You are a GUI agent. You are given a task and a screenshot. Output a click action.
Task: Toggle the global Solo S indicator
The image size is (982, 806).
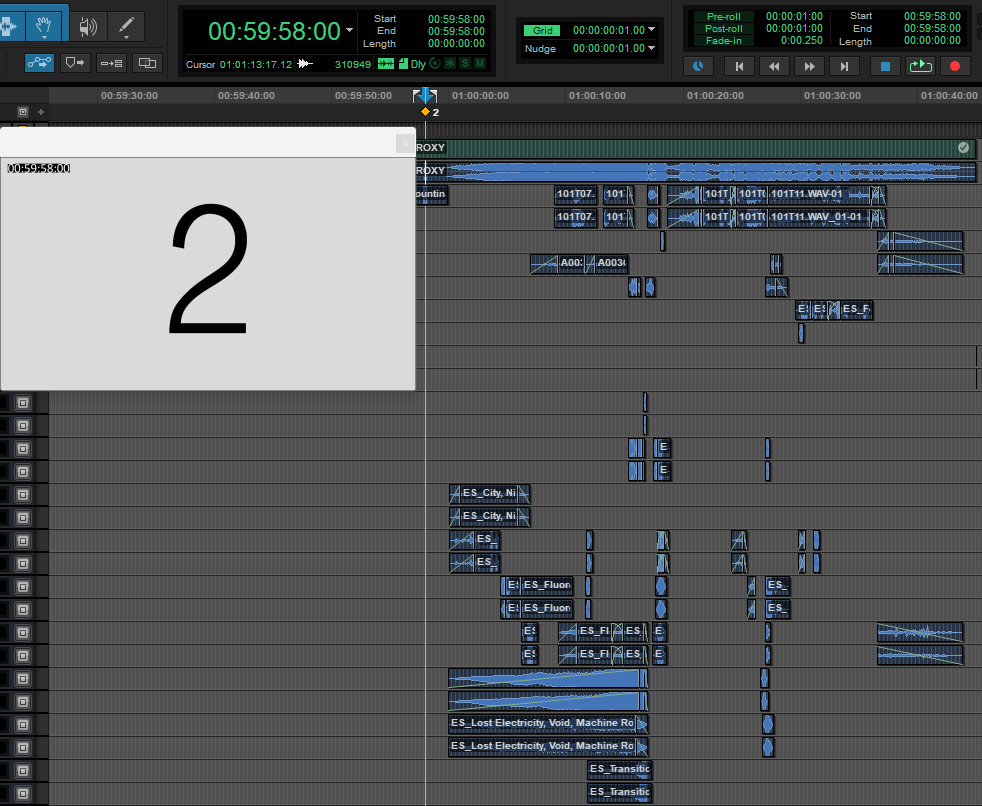coord(464,63)
